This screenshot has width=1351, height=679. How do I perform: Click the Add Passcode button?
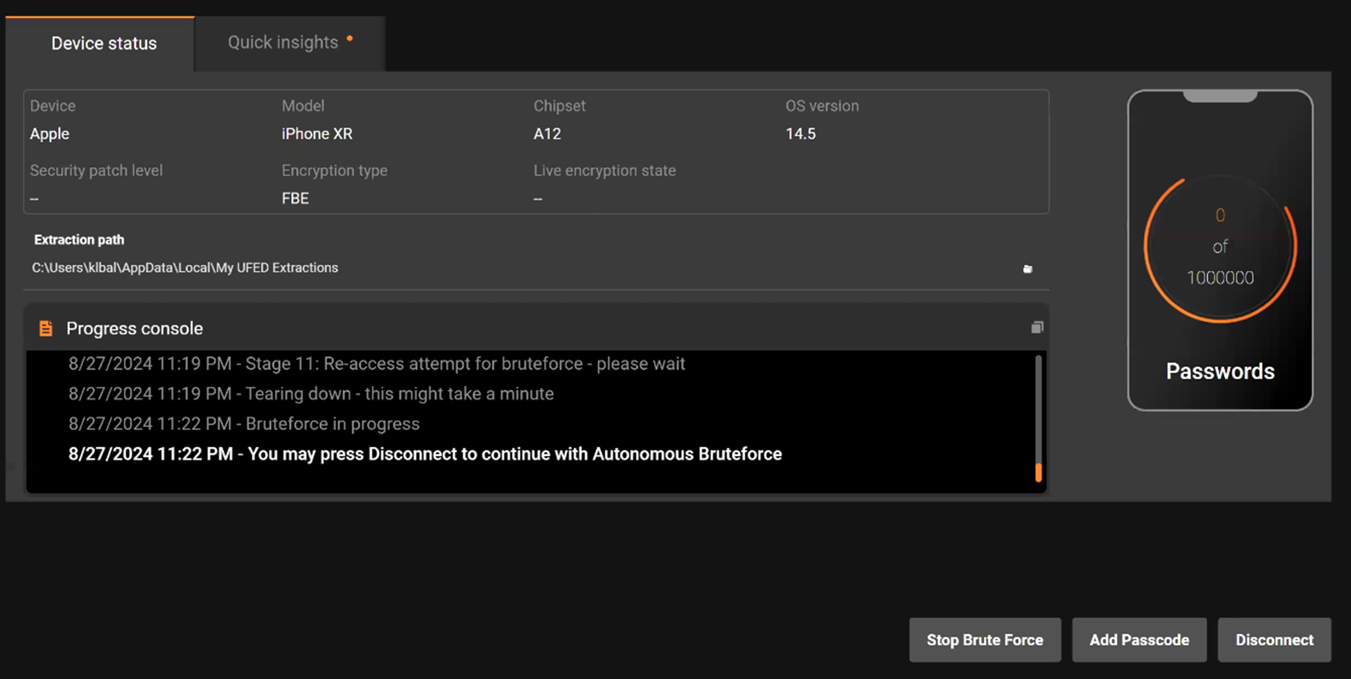pos(1139,640)
